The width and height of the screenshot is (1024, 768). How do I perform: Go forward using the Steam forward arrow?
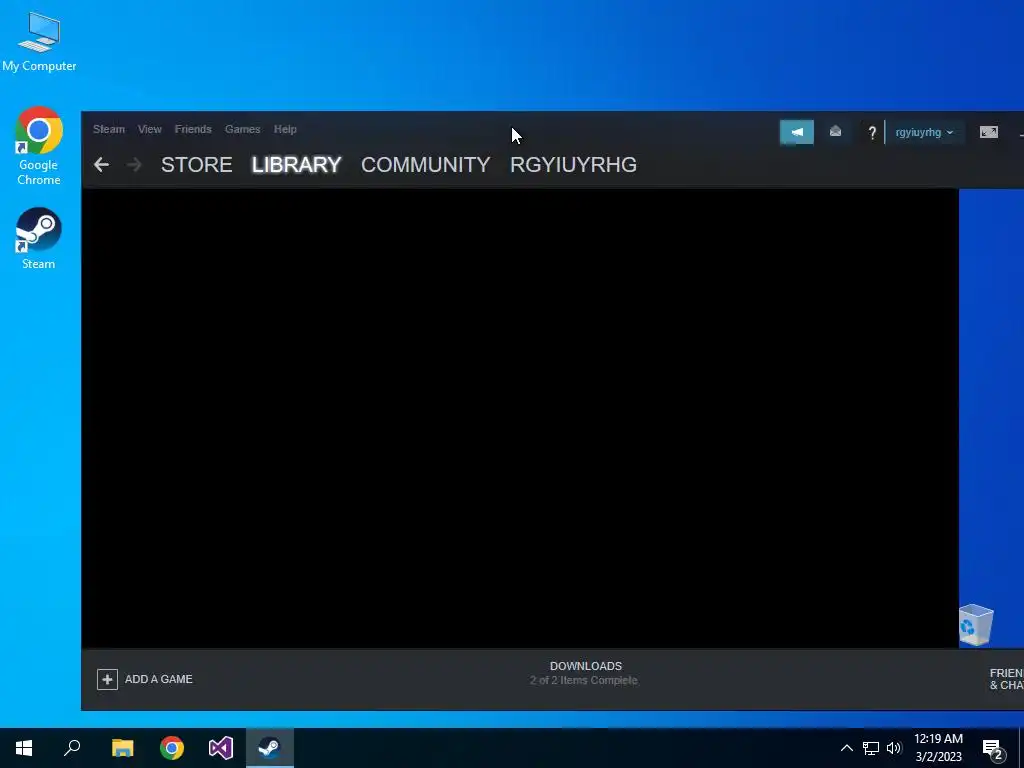pos(135,165)
